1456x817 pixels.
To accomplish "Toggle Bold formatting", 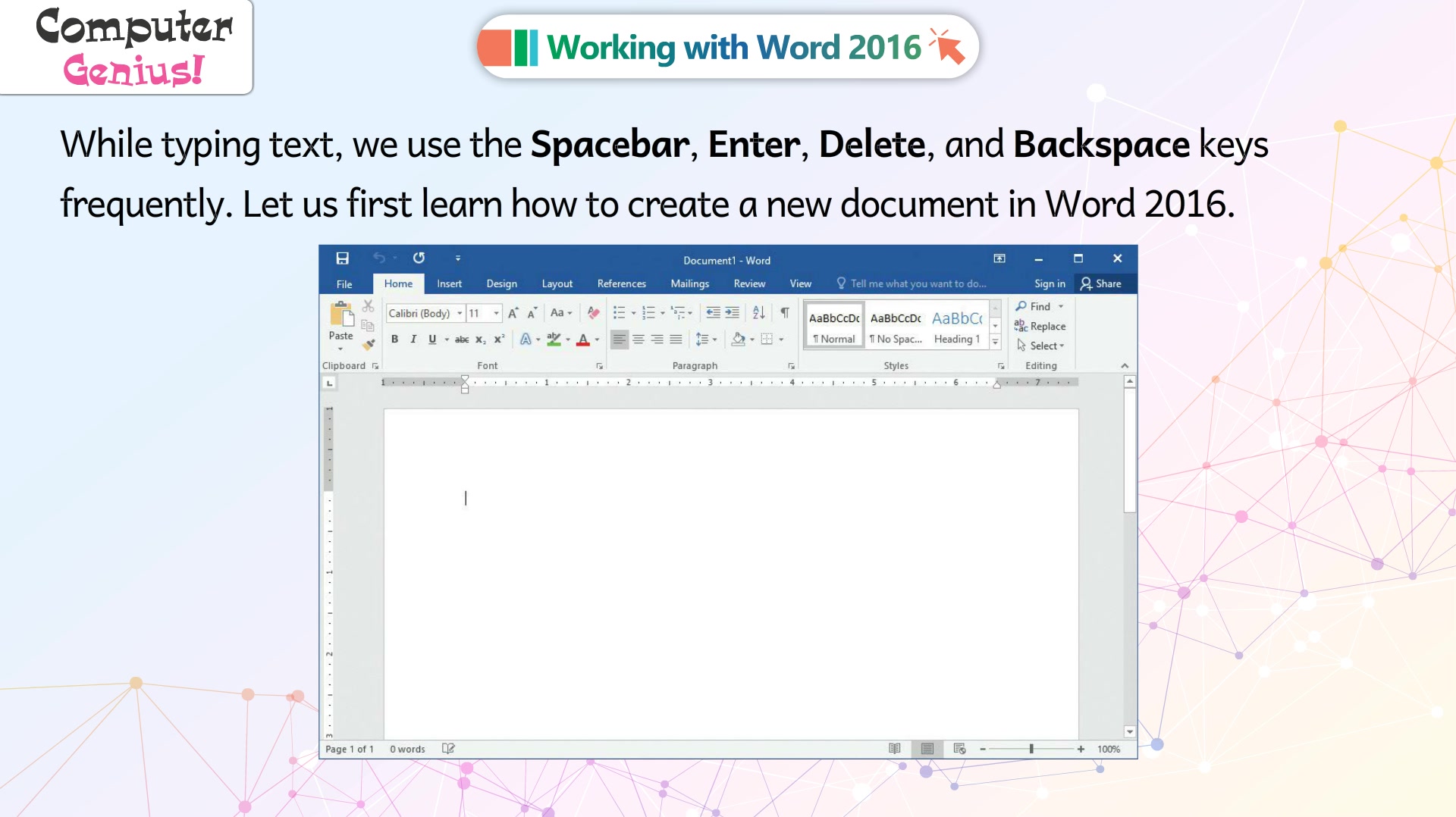I will pyautogui.click(x=394, y=340).
